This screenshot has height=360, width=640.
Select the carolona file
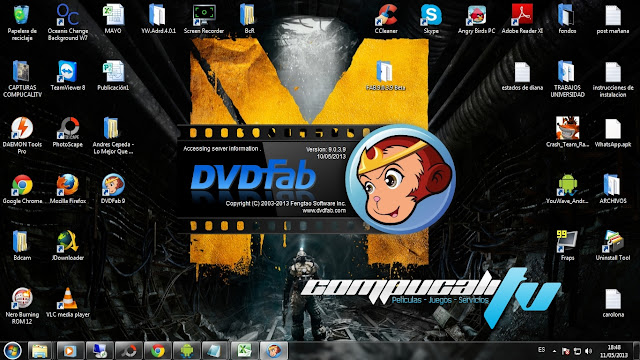pos(613,299)
